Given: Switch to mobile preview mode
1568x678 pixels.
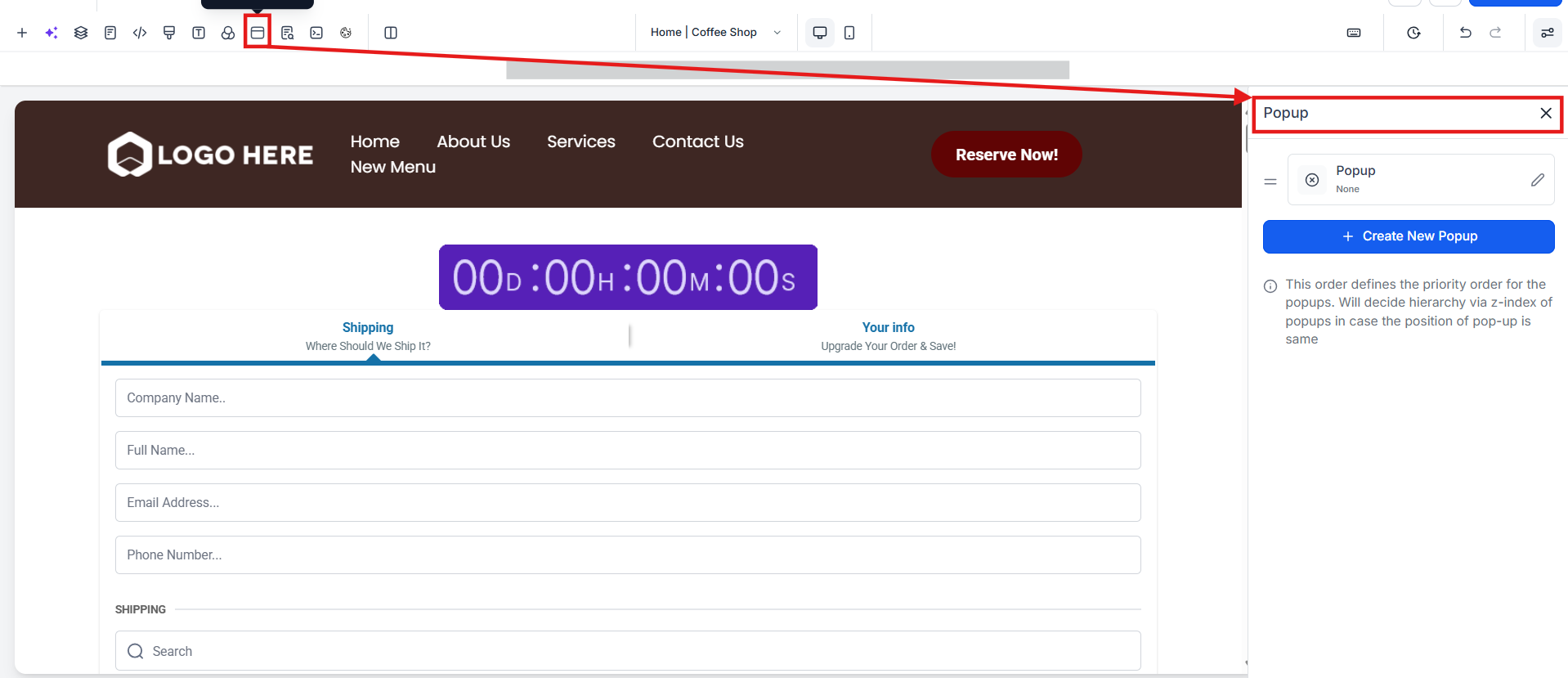Looking at the screenshot, I should coord(849,33).
